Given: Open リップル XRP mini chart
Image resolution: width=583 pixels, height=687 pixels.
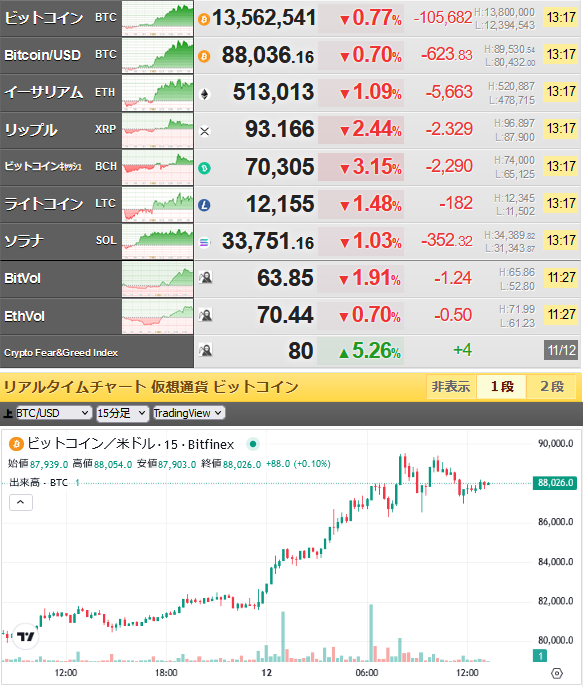Looking at the screenshot, I should pos(157,130).
